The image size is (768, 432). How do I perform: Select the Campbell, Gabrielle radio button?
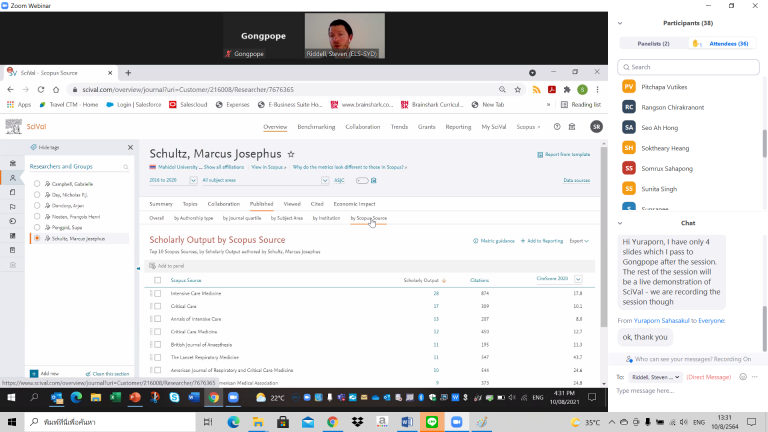tap(37, 184)
